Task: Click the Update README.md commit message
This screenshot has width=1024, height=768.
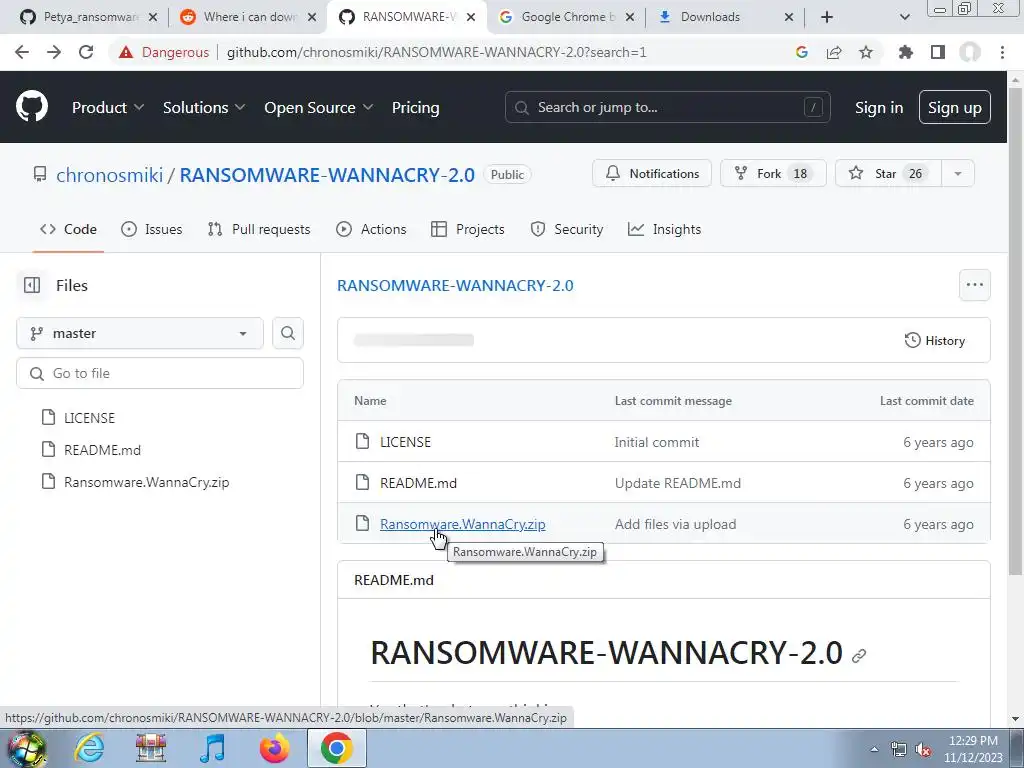Action: 678,483
